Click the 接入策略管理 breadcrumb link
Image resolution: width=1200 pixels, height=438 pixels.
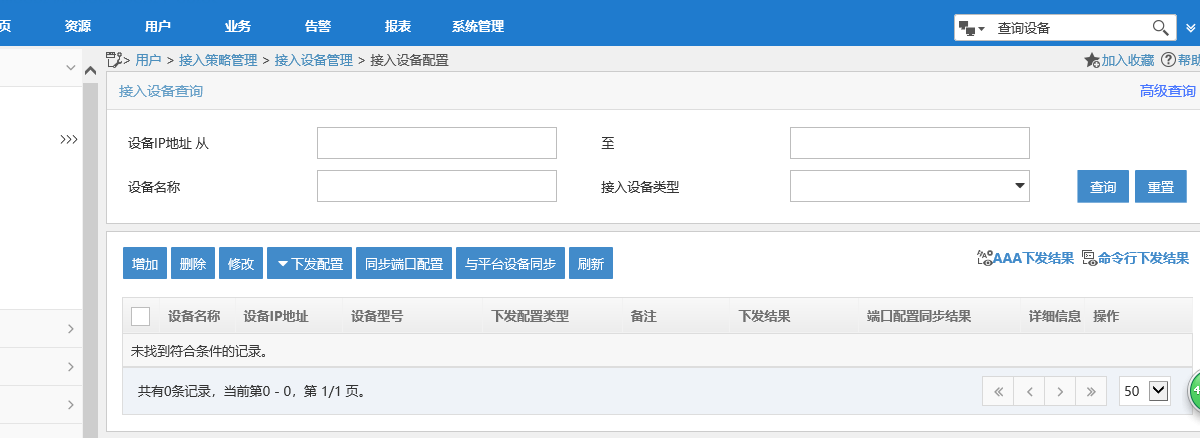pyautogui.click(x=218, y=61)
